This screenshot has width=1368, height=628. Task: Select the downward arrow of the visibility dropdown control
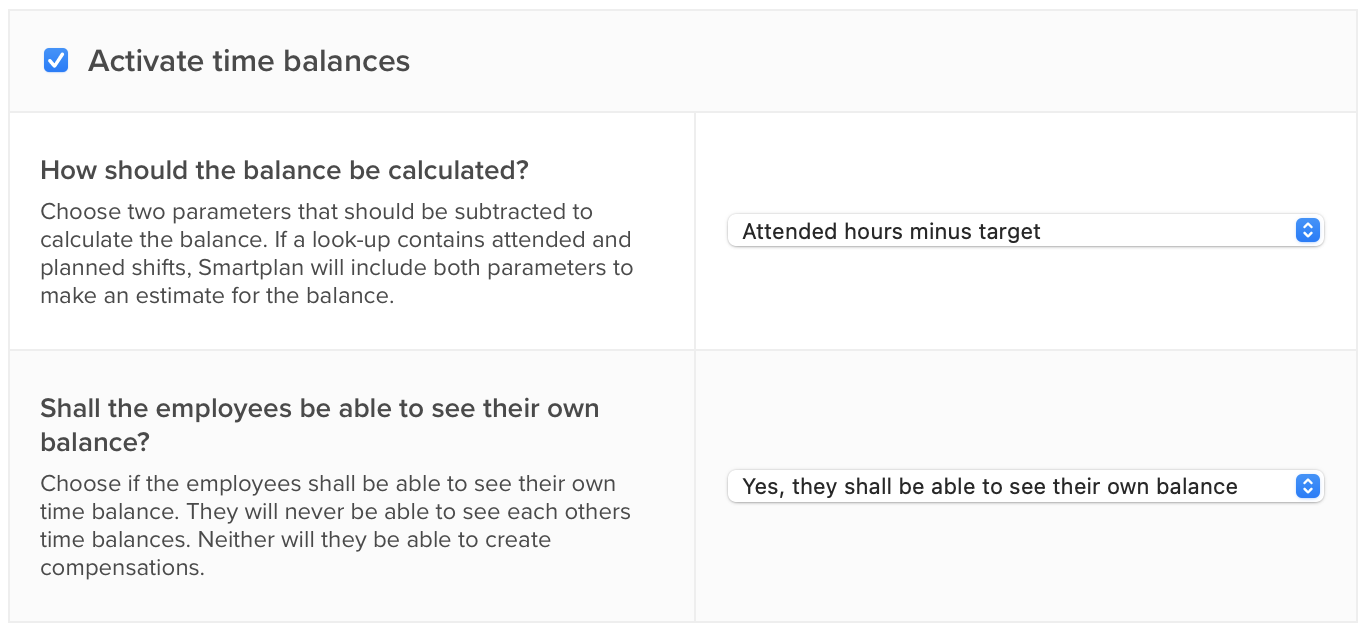pyautogui.click(x=1307, y=490)
